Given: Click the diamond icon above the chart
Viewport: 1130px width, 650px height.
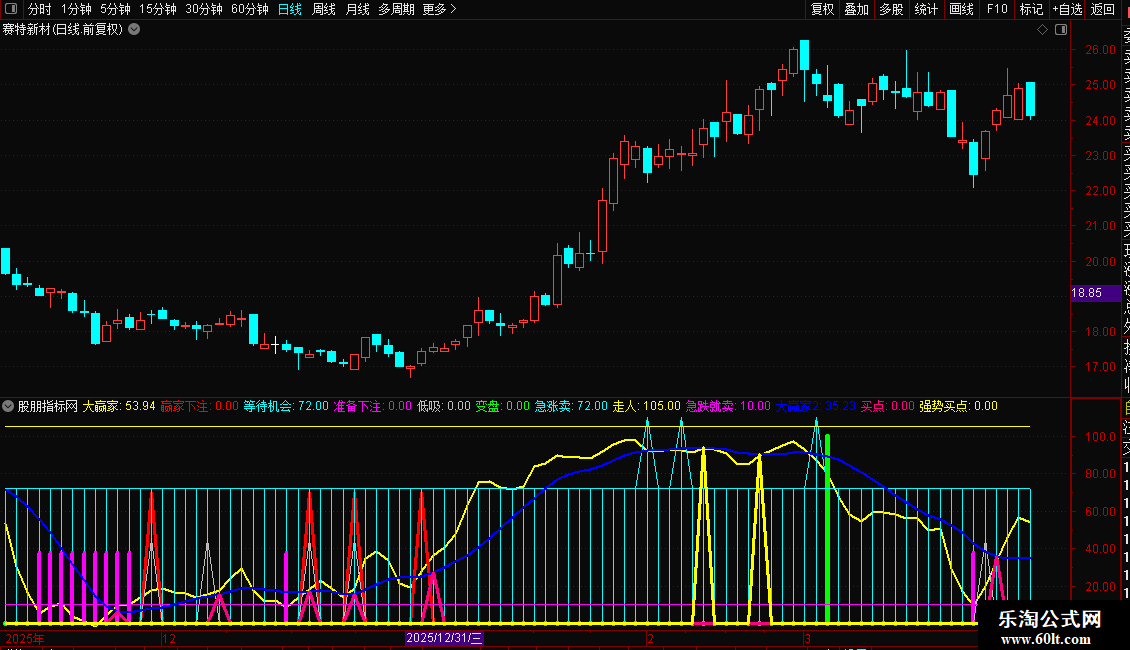Looking at the screenshot, I should click(x=1042, y=30).
